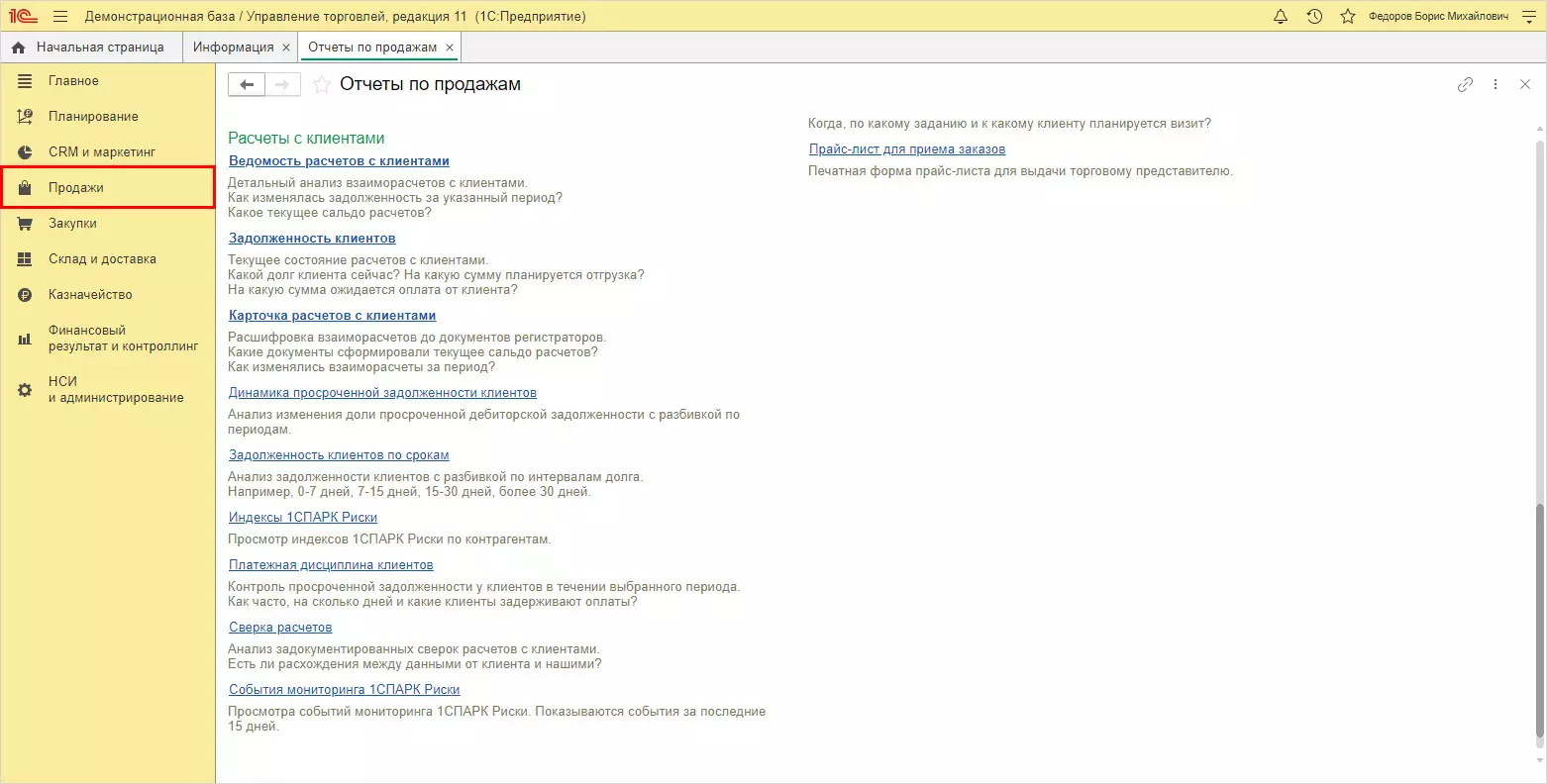The width and height of the screenshot is (1547, 784).
Task: Open favorites star in title bar
Action: tap(1348, 16)
